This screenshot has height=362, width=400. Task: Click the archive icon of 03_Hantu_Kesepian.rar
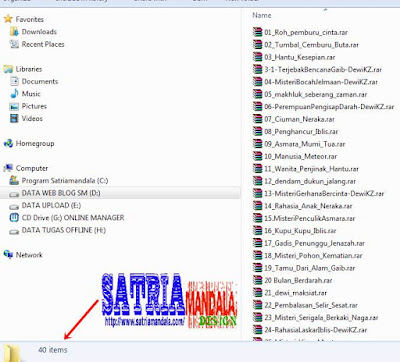click(x=257, y=57)
